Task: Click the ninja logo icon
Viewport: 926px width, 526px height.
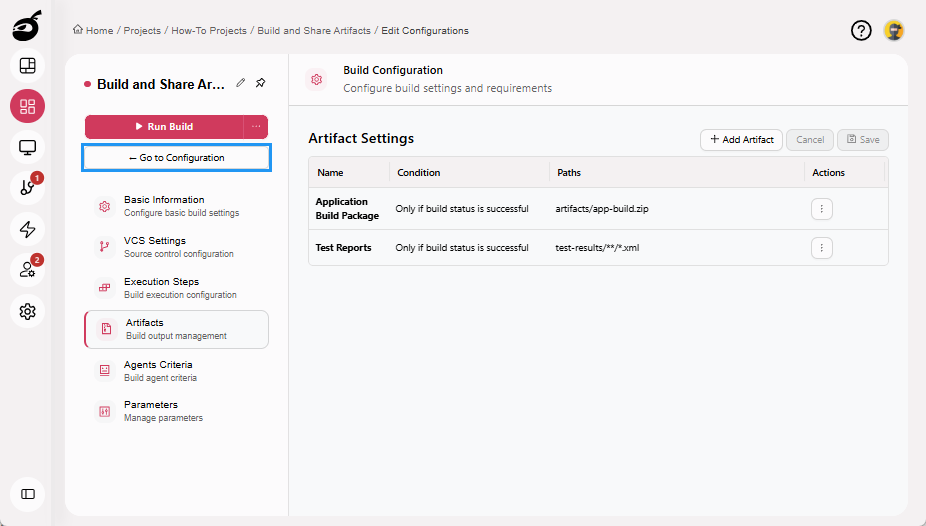Action: tap(27, 26)
